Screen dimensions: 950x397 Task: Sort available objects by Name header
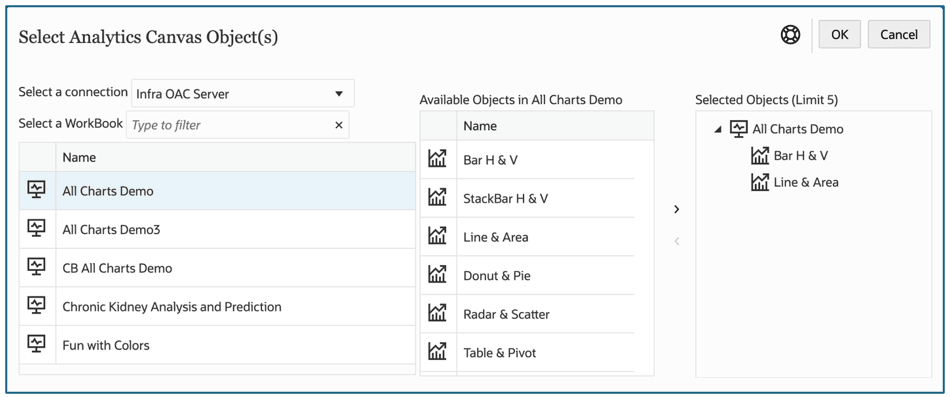click(555, 126)
